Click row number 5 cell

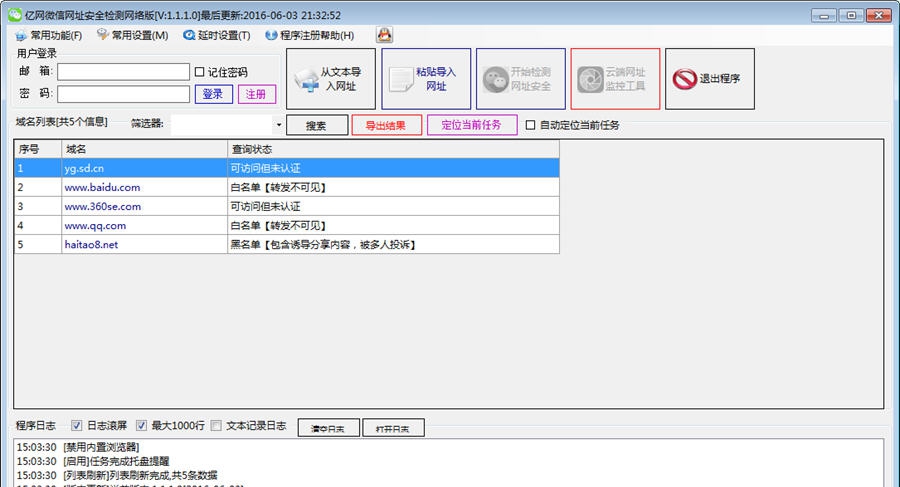38,245
